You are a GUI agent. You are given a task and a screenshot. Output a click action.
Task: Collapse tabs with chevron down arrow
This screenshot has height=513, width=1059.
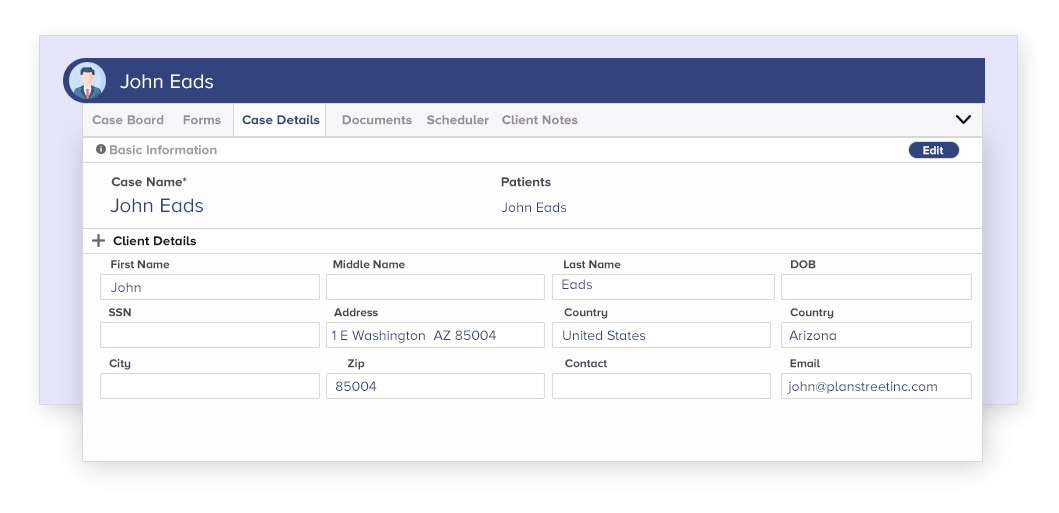pyautogui.click(x=963, y=120)
